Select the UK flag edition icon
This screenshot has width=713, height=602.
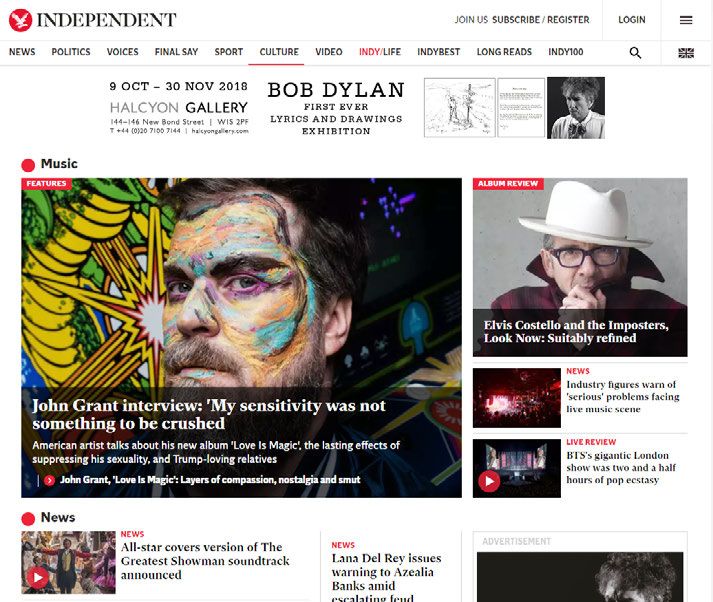tap(686, 53)
